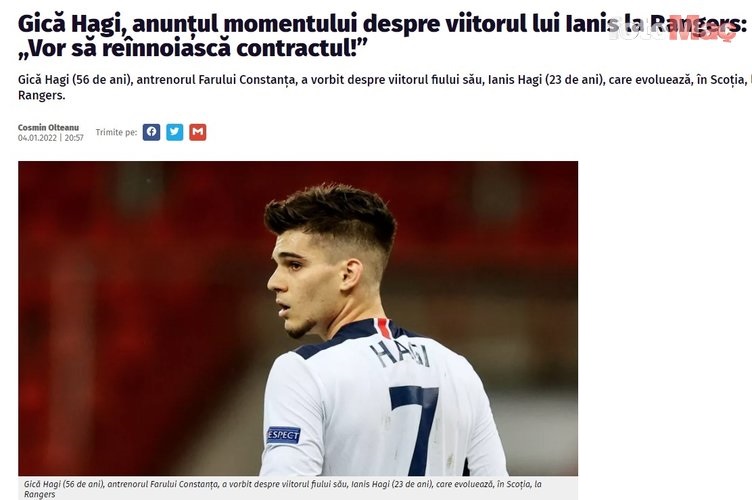The height and width of the screenshot is (500, 752).
Task: Click the publication date 04.01.2022
Action: (x=37, y=138)
